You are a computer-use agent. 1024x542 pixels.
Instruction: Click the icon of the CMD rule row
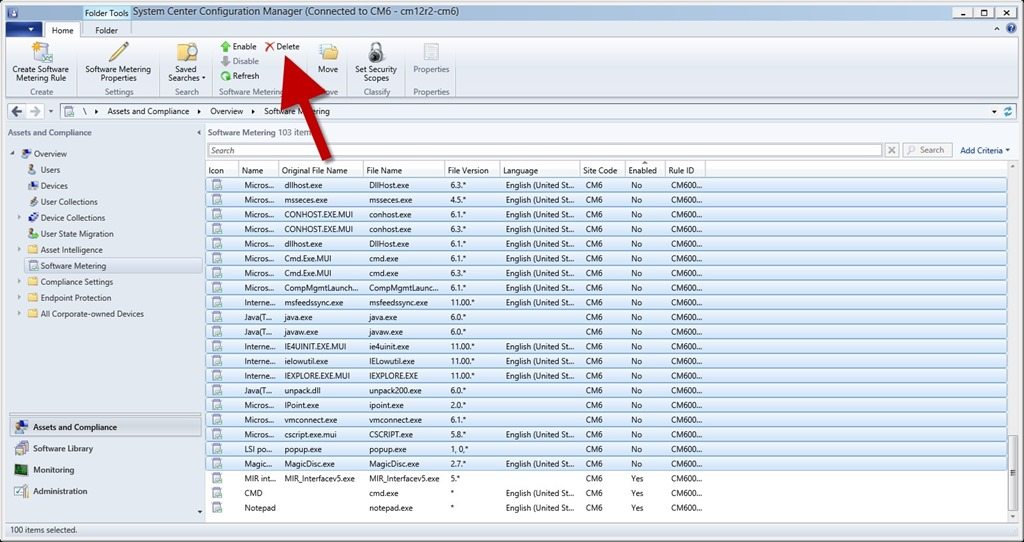216,493
